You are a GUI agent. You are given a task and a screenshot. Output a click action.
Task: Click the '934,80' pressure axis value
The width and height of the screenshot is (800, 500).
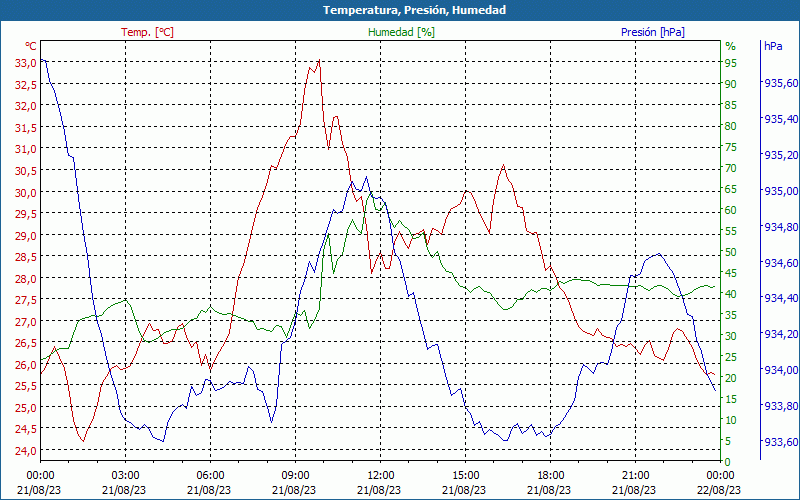pos(781,227)
